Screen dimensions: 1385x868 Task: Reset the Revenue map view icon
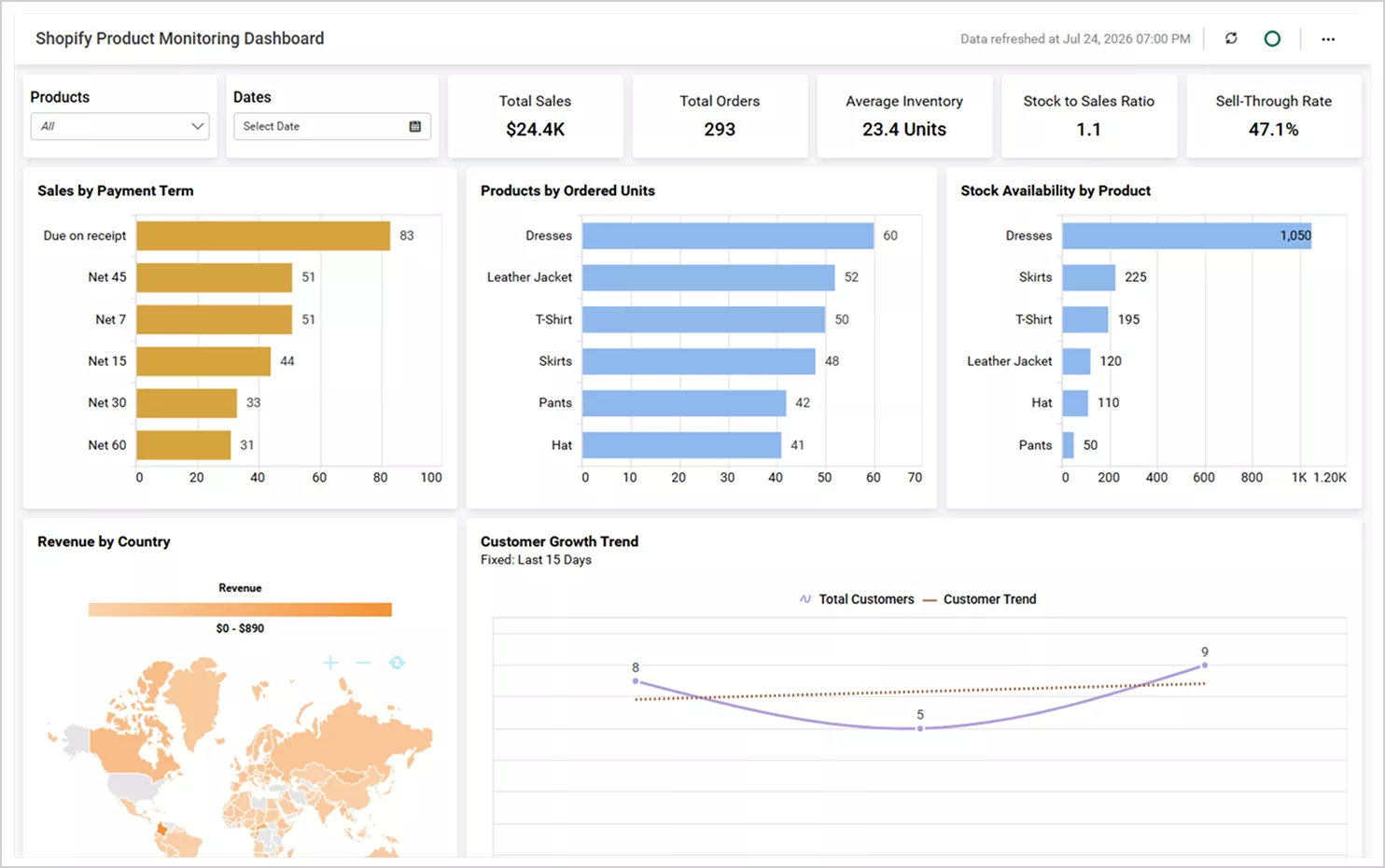(397, 663)
